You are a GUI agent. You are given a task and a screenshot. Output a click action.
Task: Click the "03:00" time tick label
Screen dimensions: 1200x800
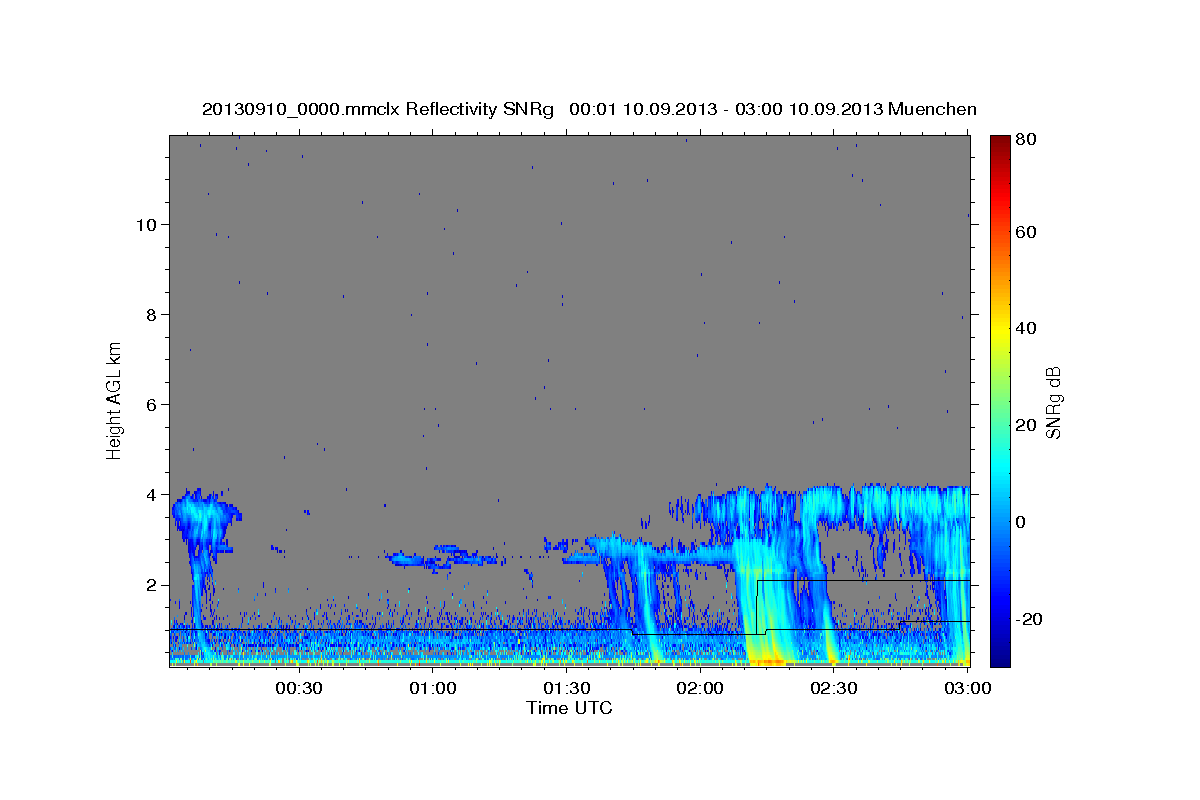click(x=967, y=688)
